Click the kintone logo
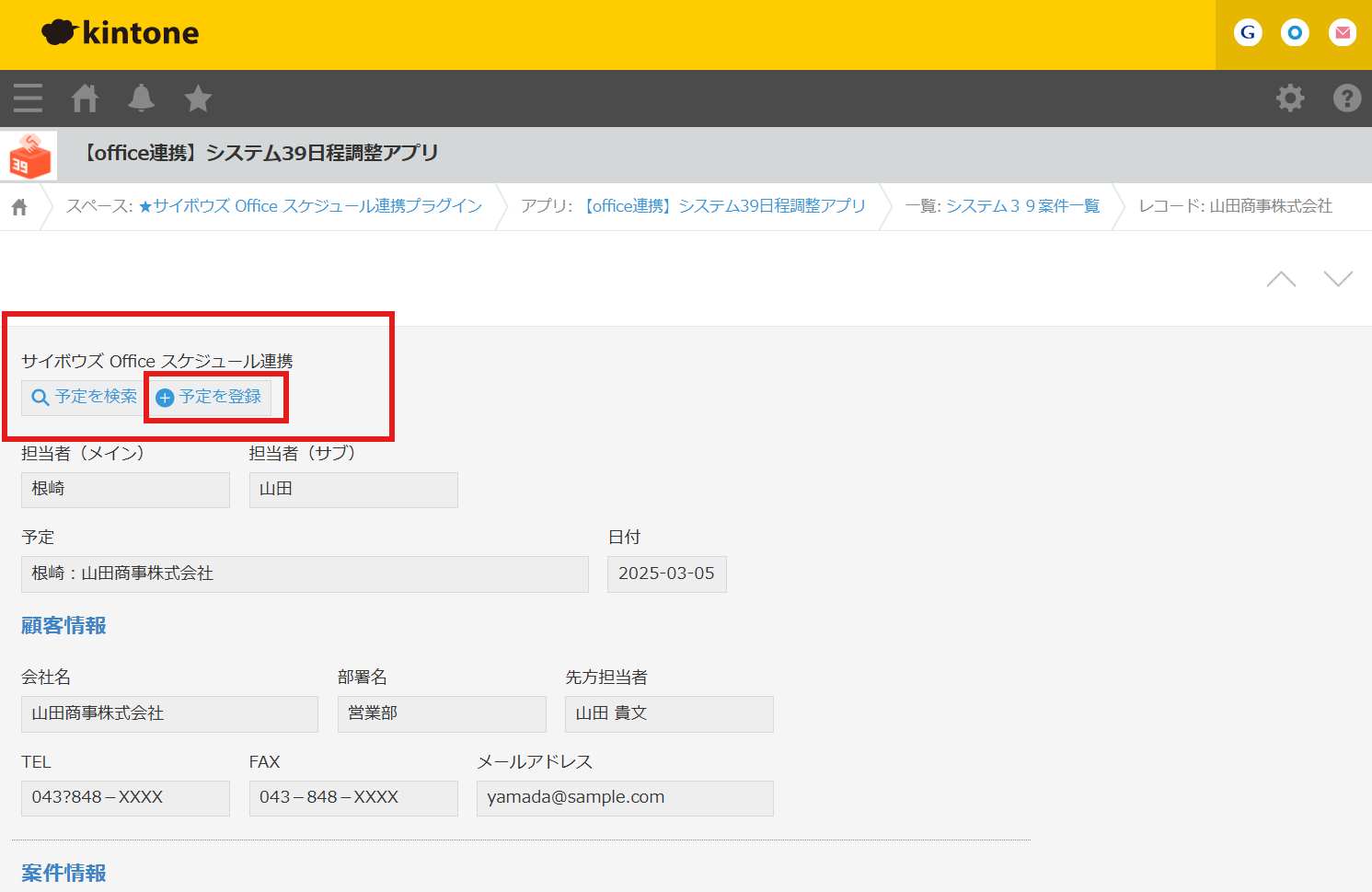Image resolution: width=1372 pixels, height=892 pixels. 120,33
